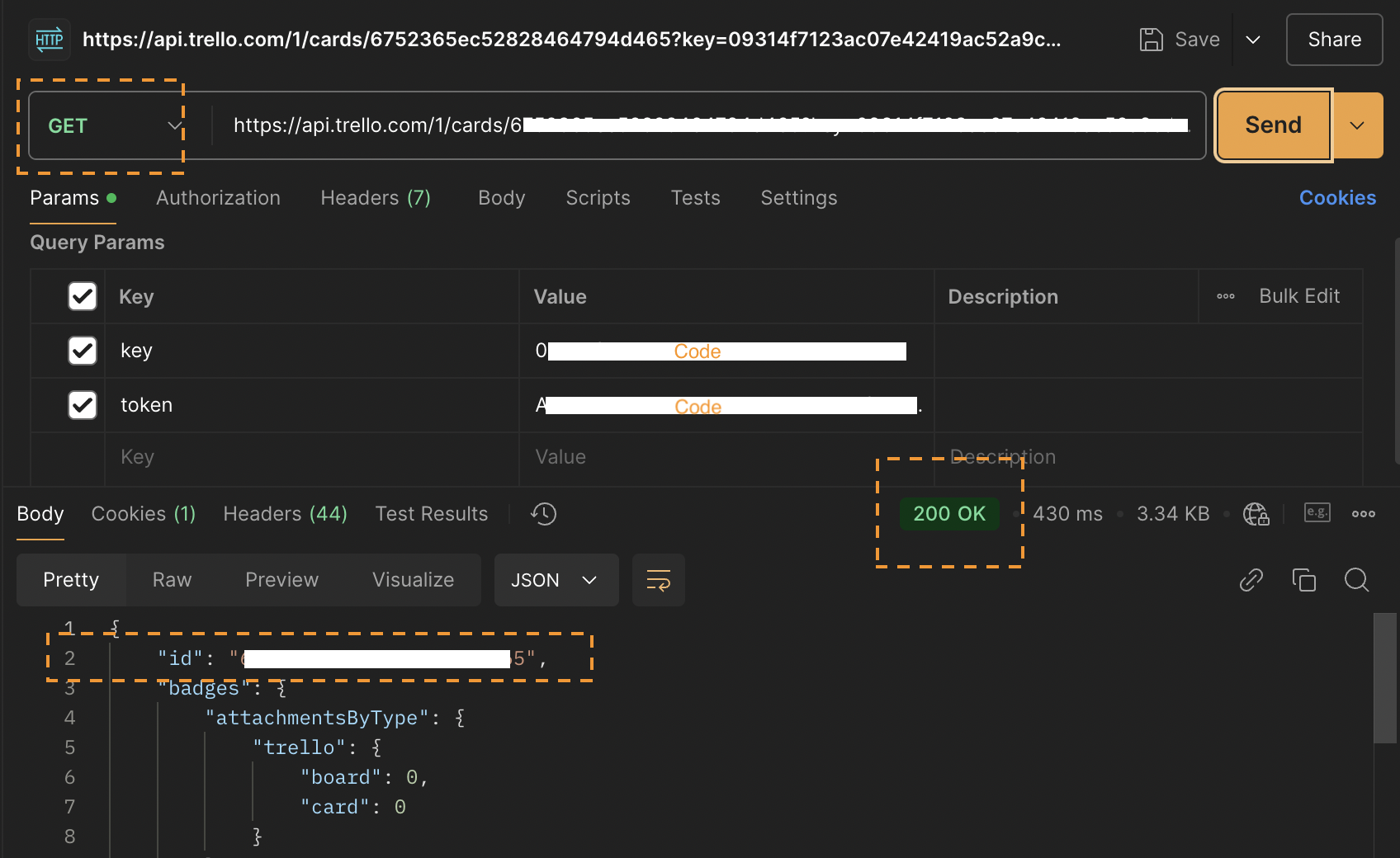
Task: Click the "trello" JSON key
Action: click(299, 747)
